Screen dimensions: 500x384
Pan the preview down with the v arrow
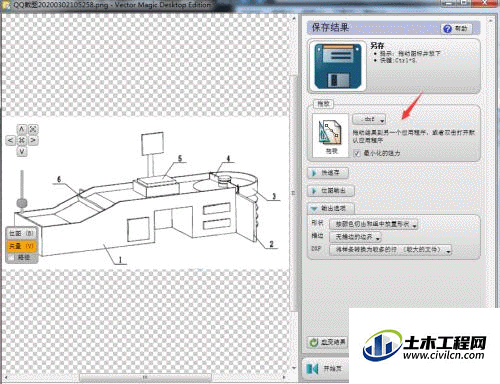(x=22, y=151)
